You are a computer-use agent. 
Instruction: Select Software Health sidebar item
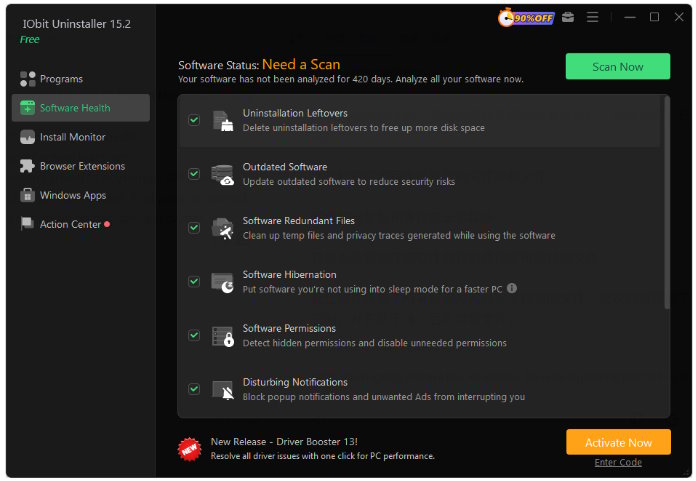[x=81, y=108]
